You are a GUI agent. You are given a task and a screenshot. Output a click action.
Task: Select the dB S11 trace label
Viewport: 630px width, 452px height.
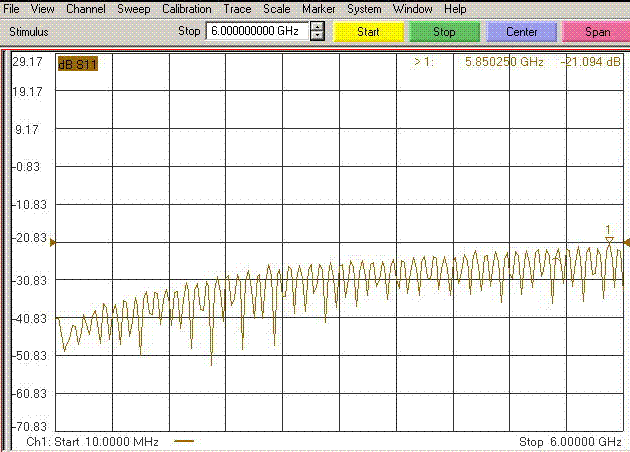(78, 64)
